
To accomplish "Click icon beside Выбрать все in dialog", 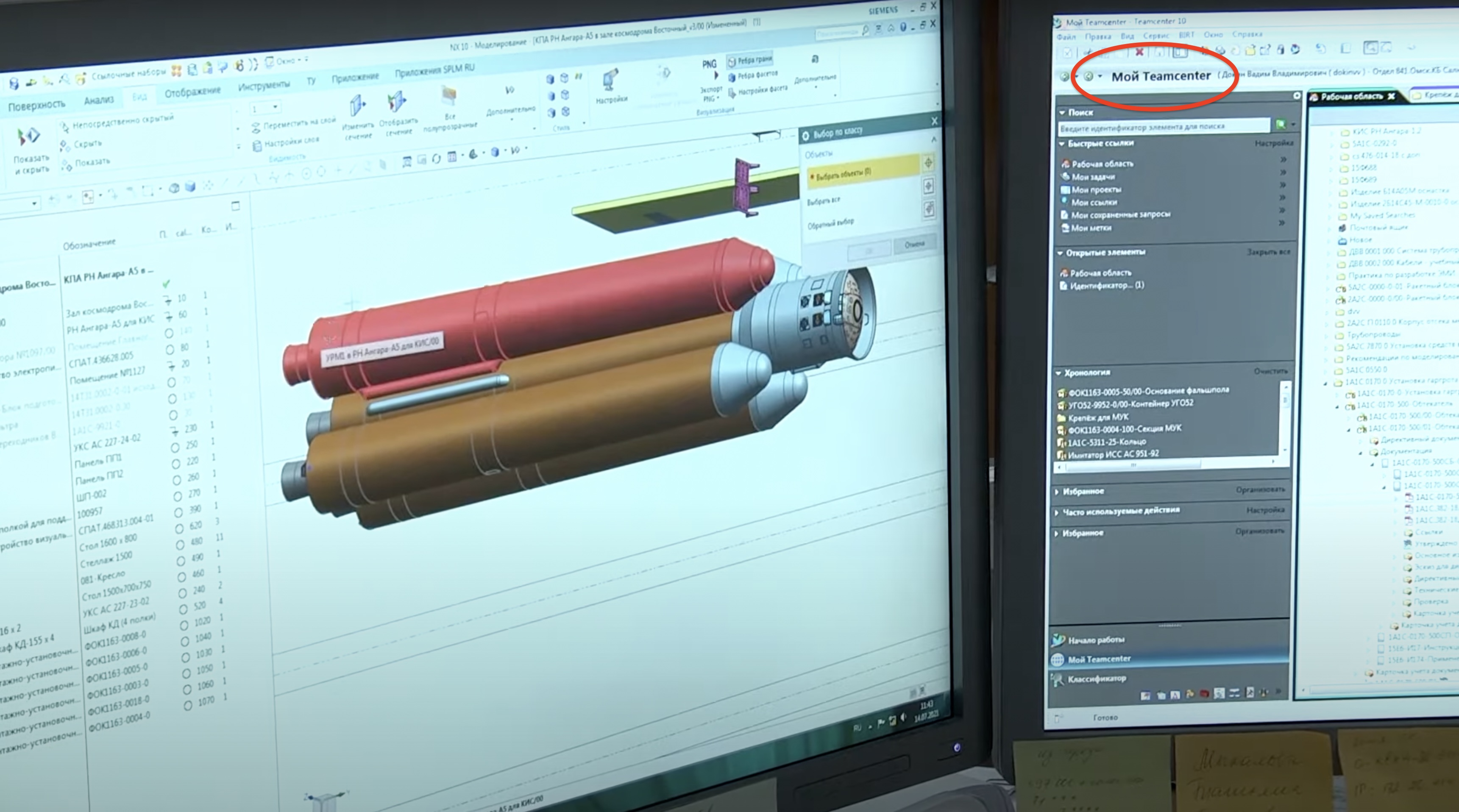I will point(928,186).
